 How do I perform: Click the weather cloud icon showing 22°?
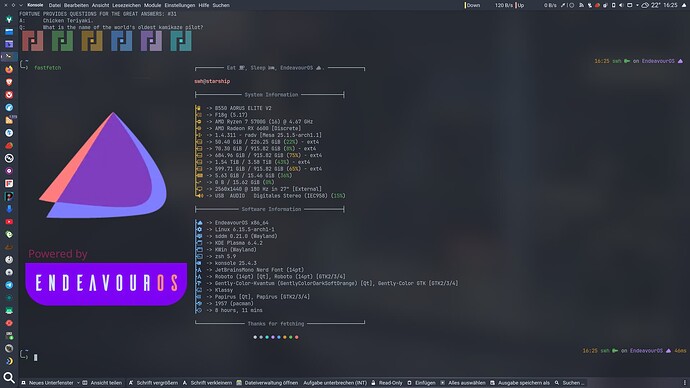click(645, 5)
